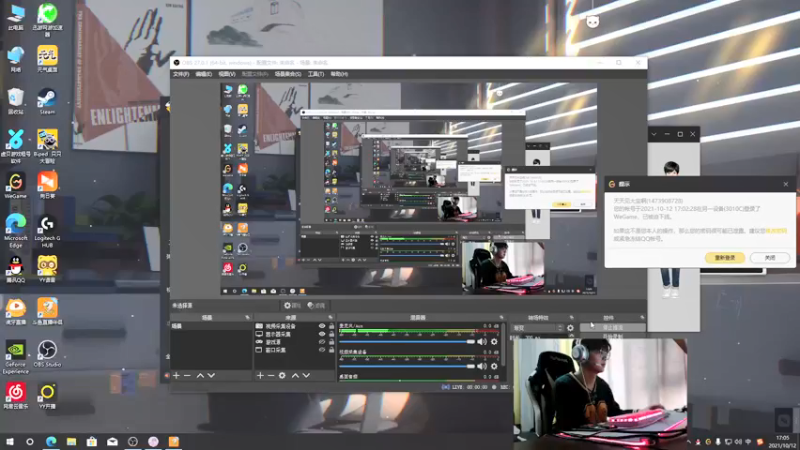Open source 属性 properties button
Image resolution: width=800 pixels, height=450 pixels.
pos(292,306)
